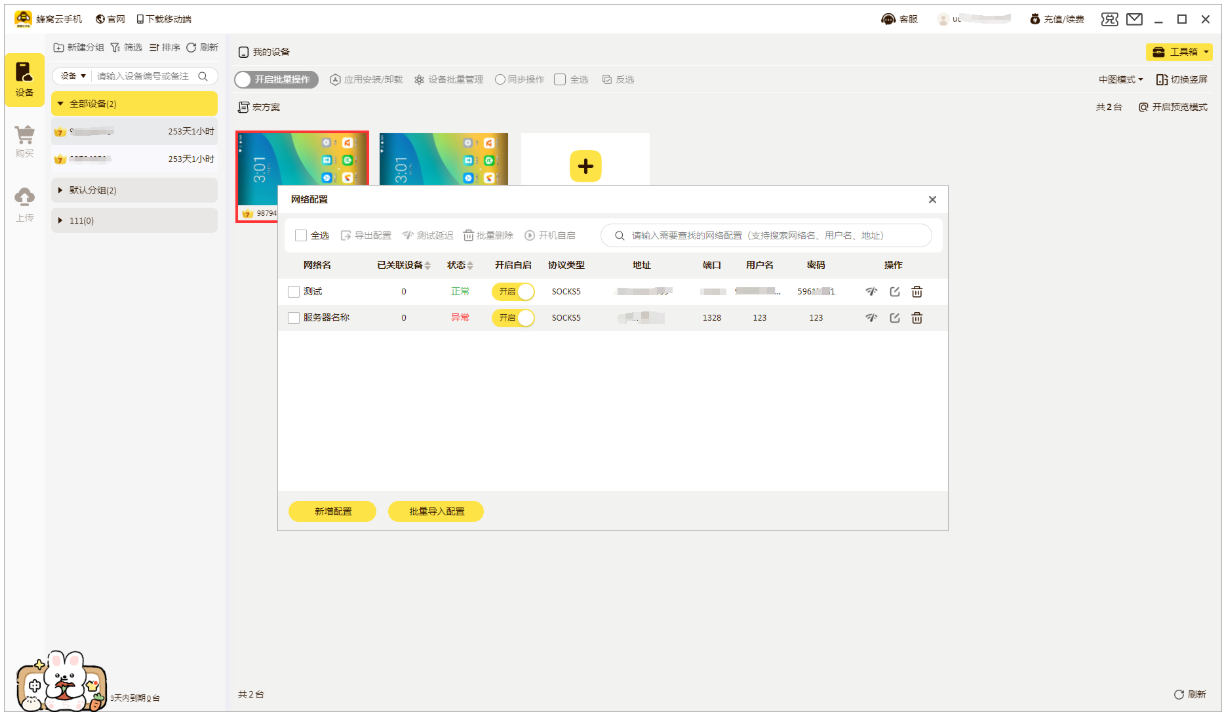Click the delete icon for 测试 row
The height and width of the screenshot is (717, 1227).
916,292
